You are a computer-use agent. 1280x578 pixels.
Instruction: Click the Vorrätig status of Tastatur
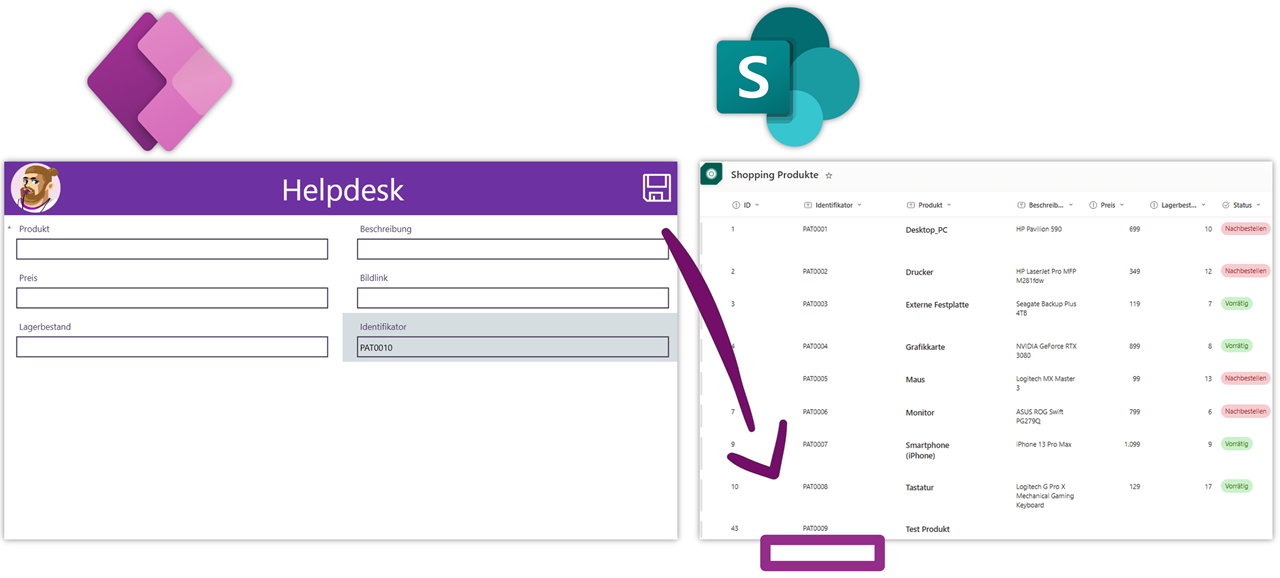click(x=1237, y=487)
